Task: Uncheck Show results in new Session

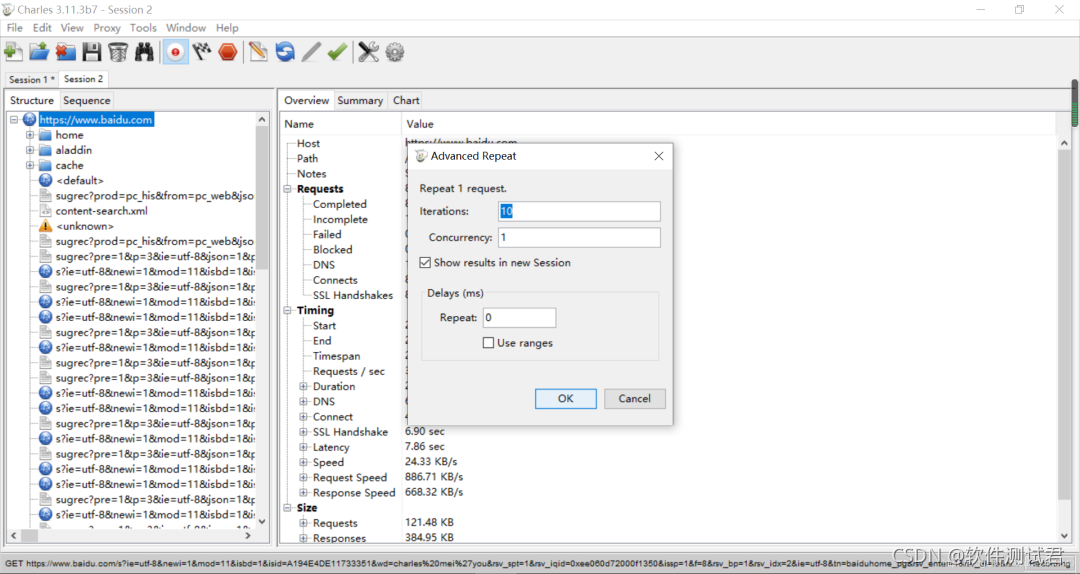Action: (x=425, y=263)
